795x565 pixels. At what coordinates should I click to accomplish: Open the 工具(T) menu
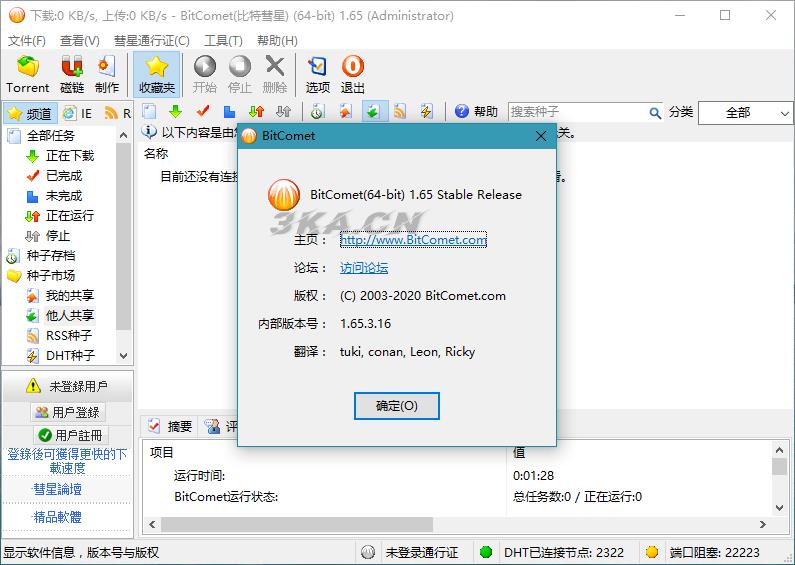click(223, 41)
